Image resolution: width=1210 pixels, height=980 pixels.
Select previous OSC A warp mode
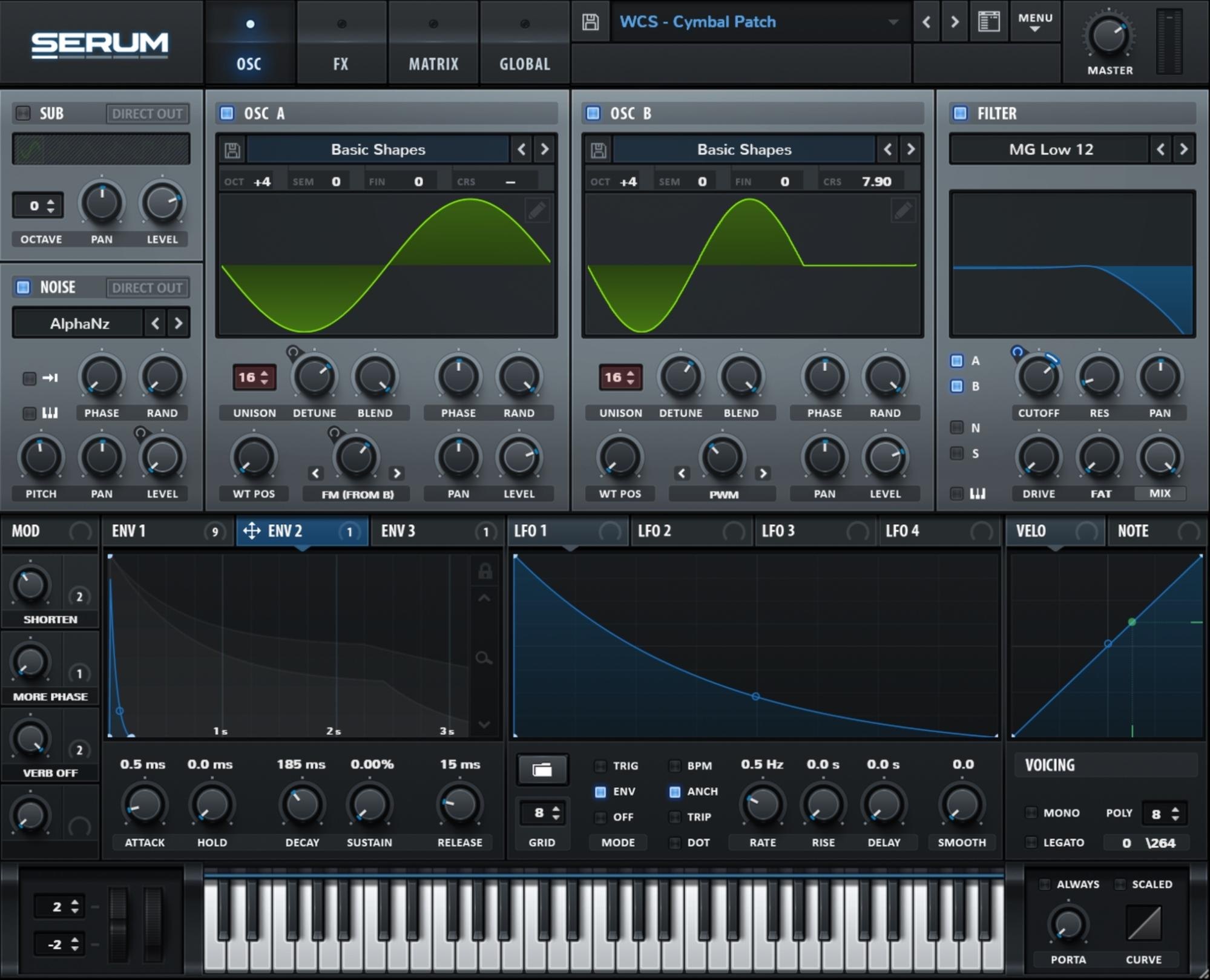tap(315, 473)
